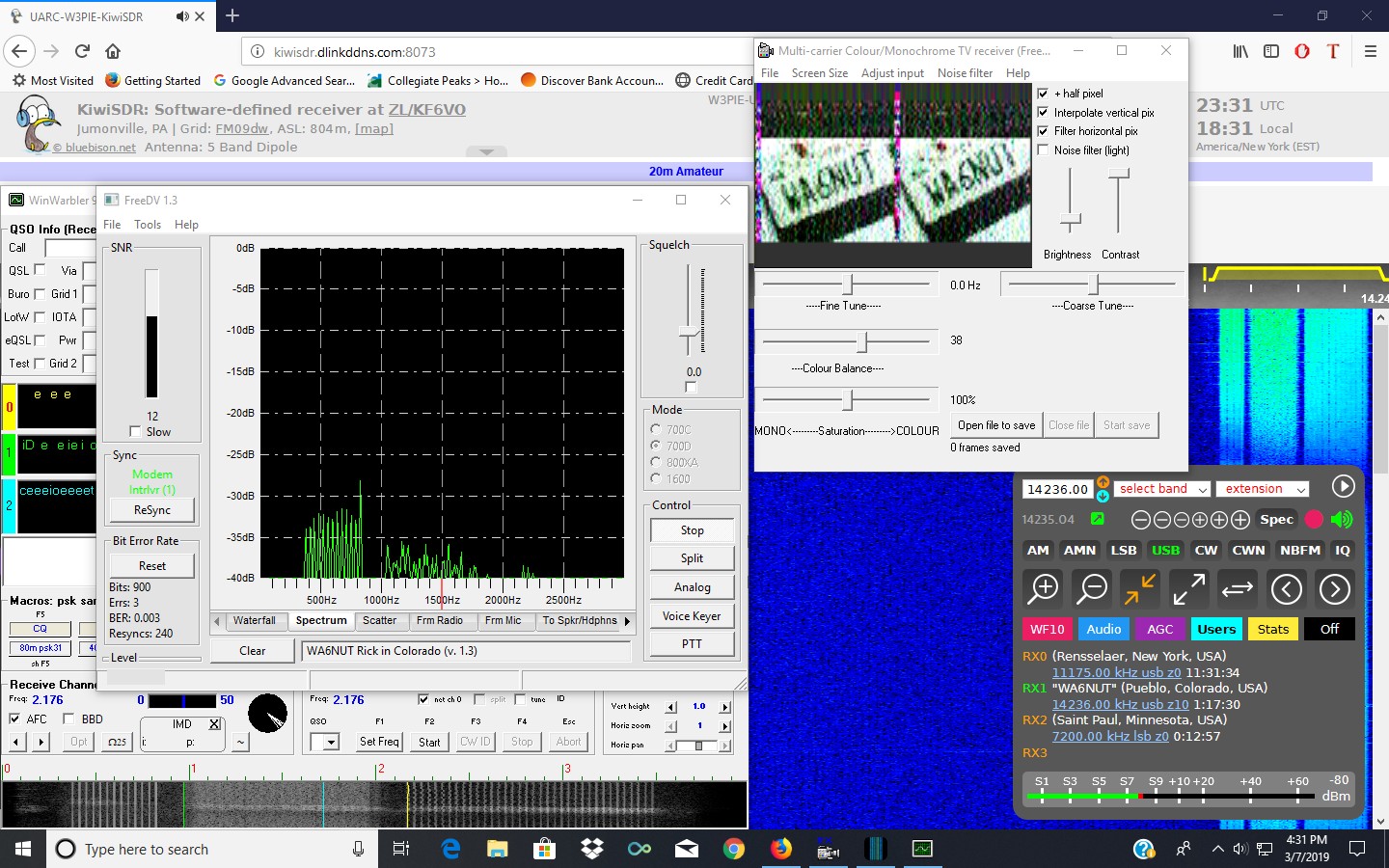
Task: Click the passband swap double-arrow icon
Action: (1238, 588)
